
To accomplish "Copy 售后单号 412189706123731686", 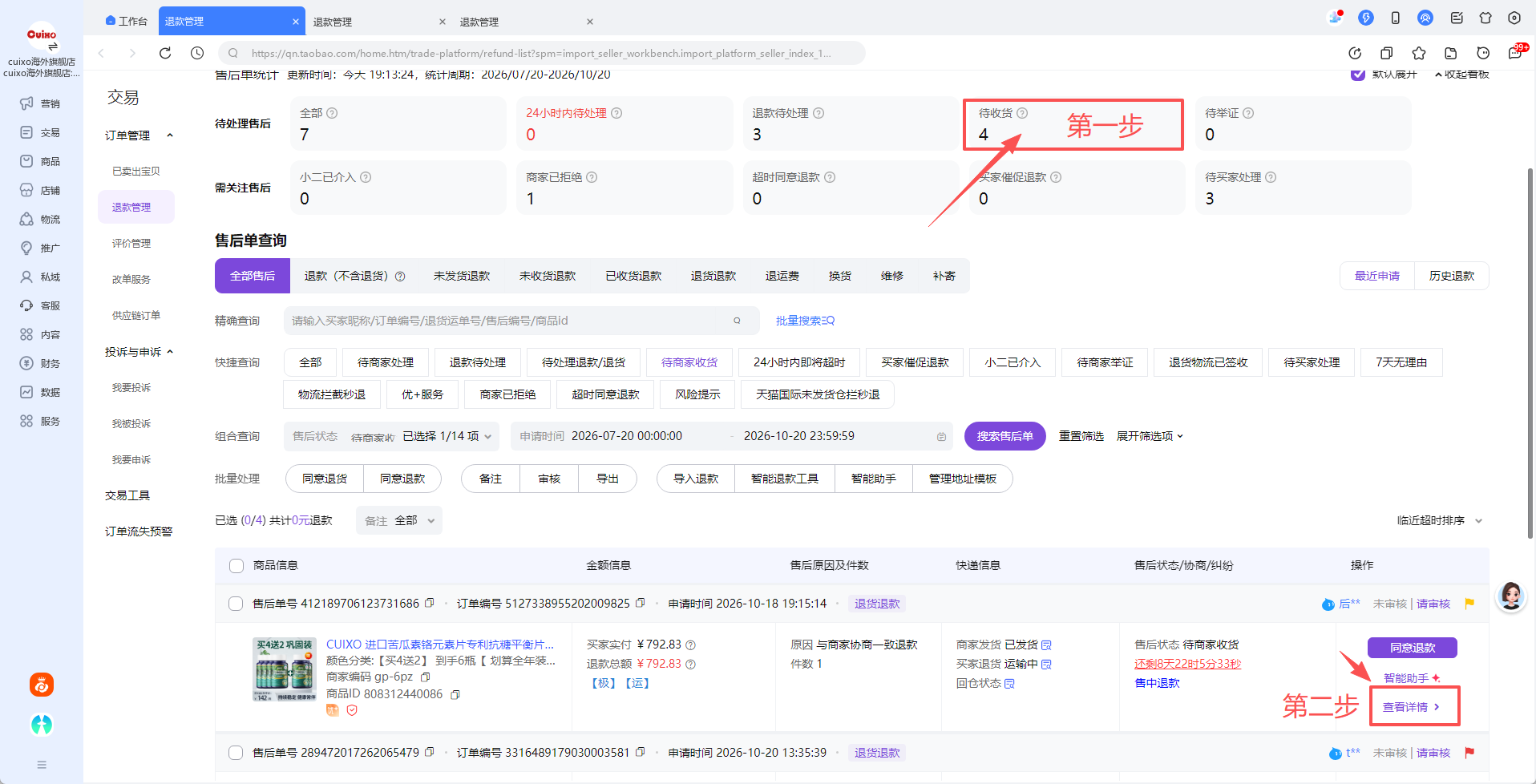I will coord(430,603).
